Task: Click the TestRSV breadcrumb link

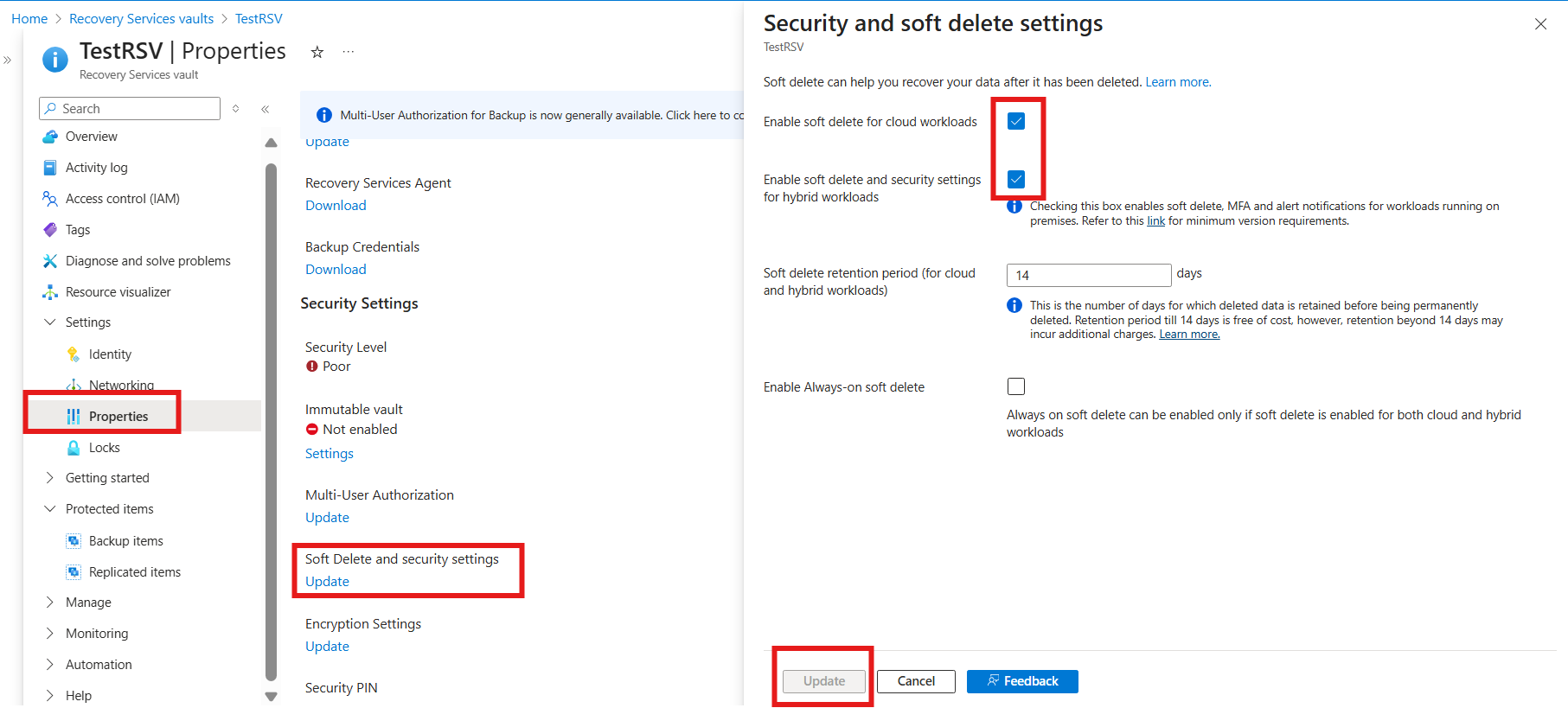Action: coord(259,19)
